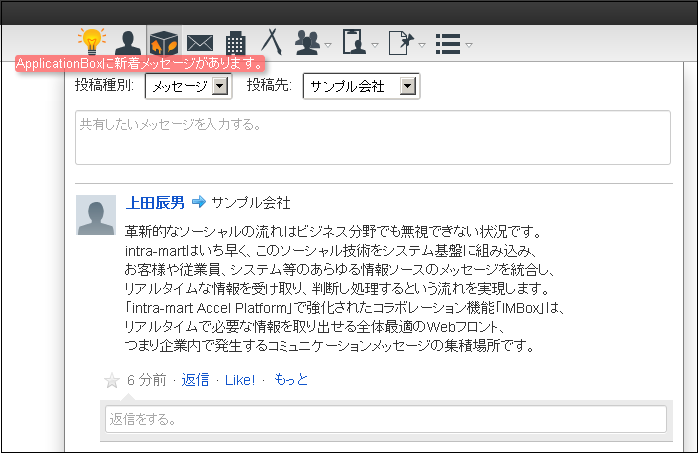
Task: Star the post by 上田辰男
Action: click(x=112, y=381)
